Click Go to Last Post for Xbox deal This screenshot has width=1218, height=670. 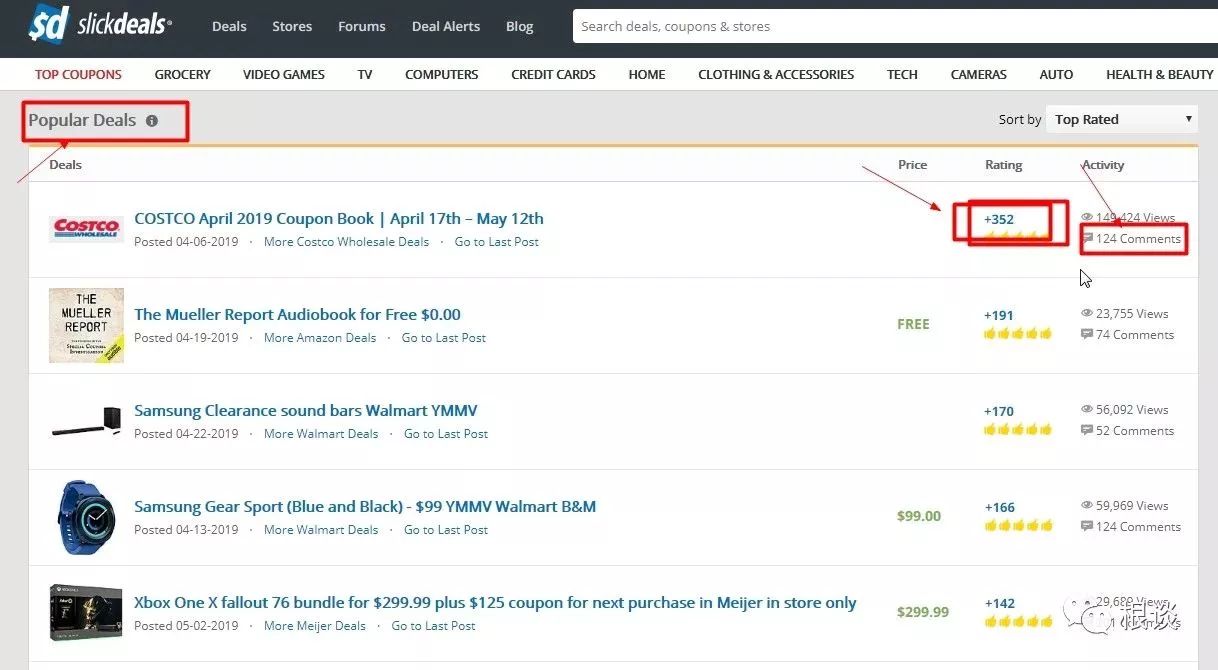point(433,626)
